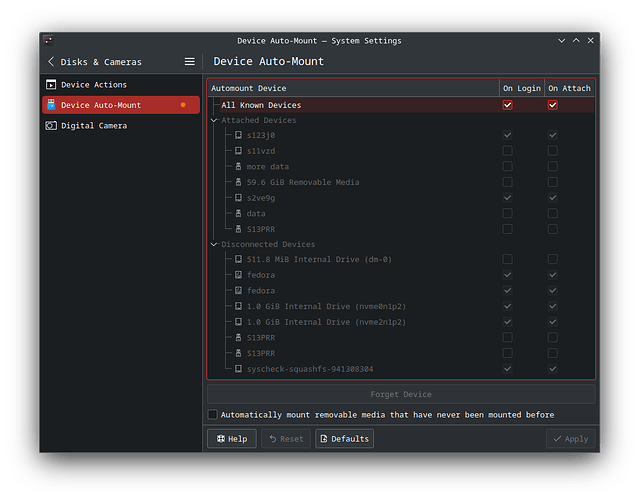
Task: Click the USB icon of Device Auto-Mount
Action: point(51,105)
